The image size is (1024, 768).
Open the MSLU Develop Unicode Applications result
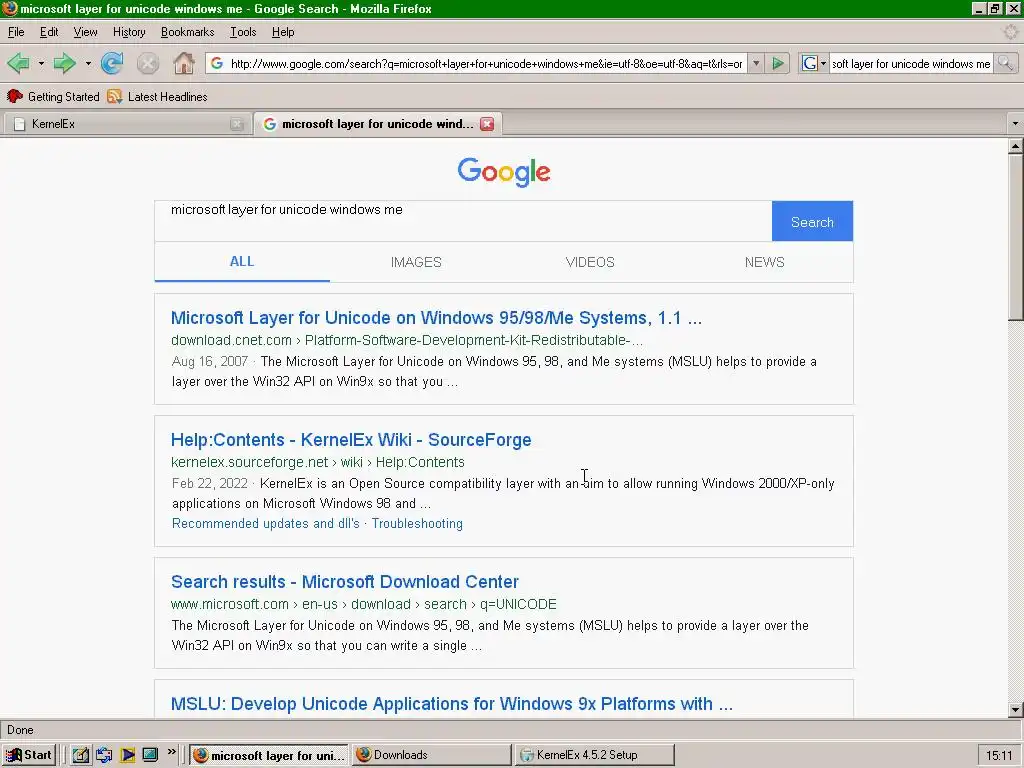click(x=451, y=704)
